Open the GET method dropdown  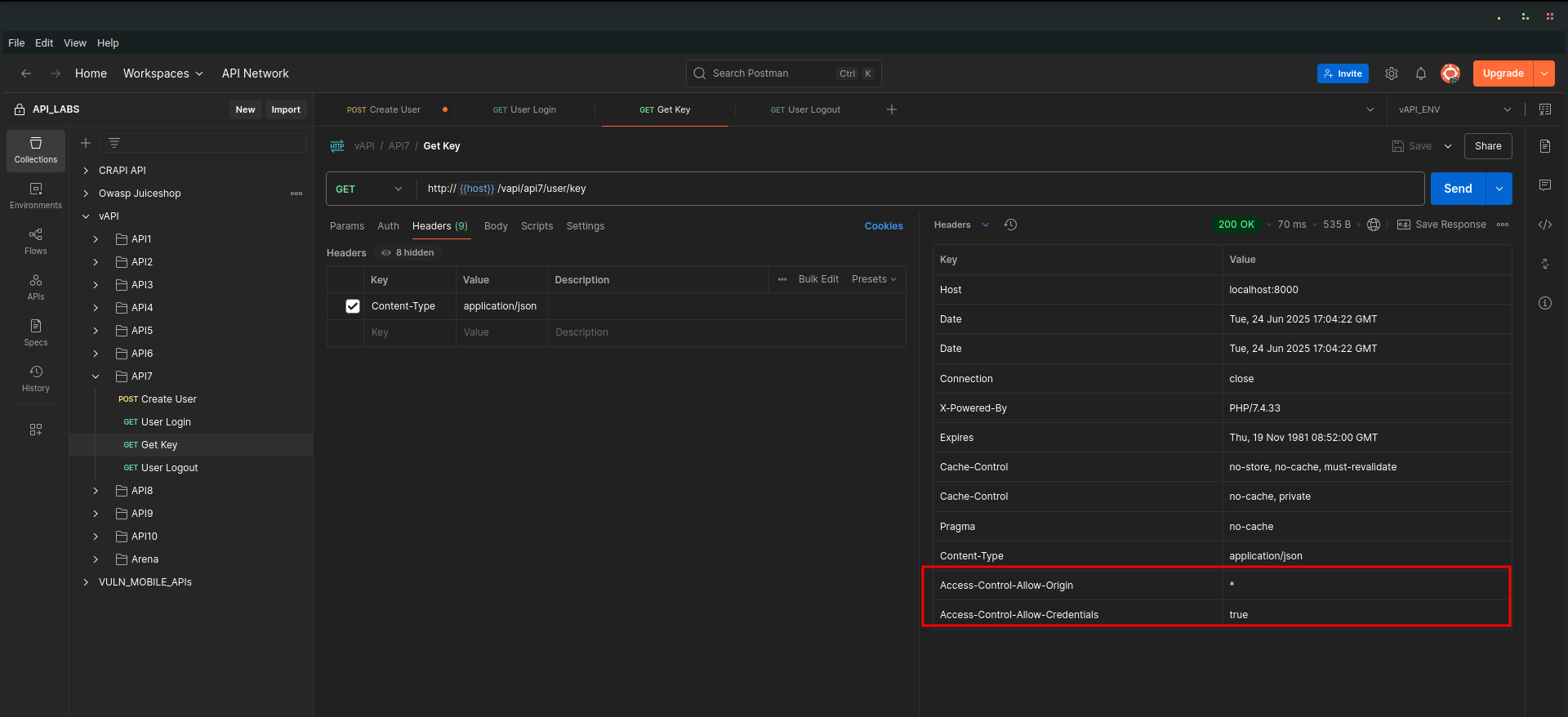[x=370, y=189]
